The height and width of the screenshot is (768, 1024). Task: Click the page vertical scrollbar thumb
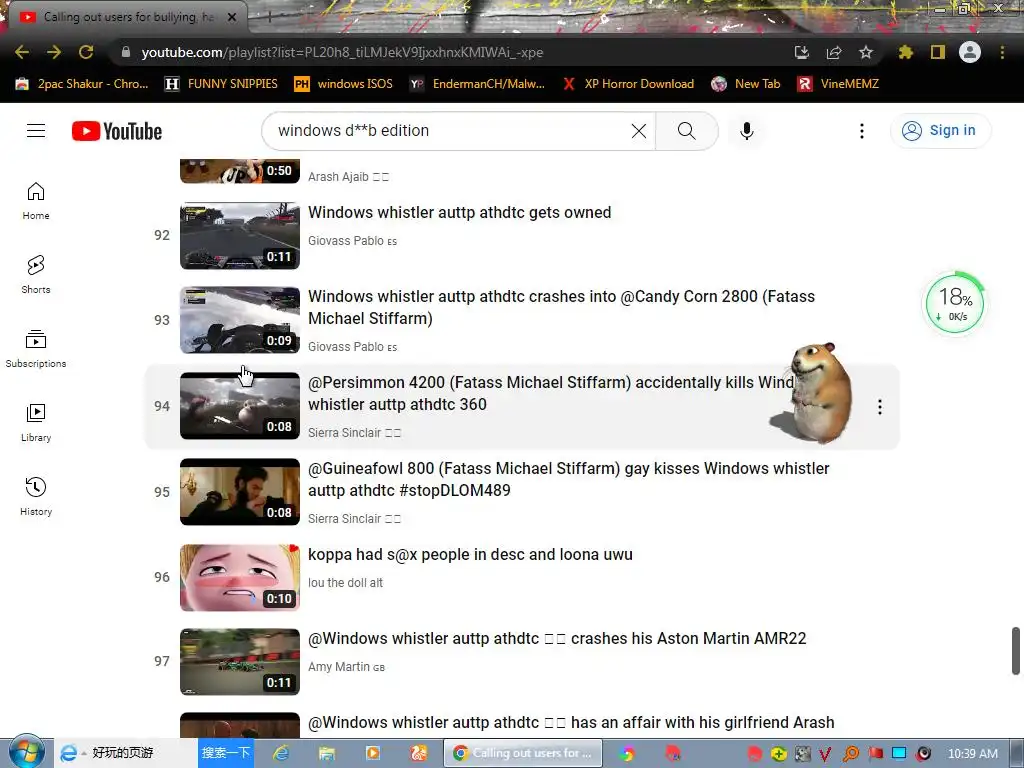(1016, 651)
